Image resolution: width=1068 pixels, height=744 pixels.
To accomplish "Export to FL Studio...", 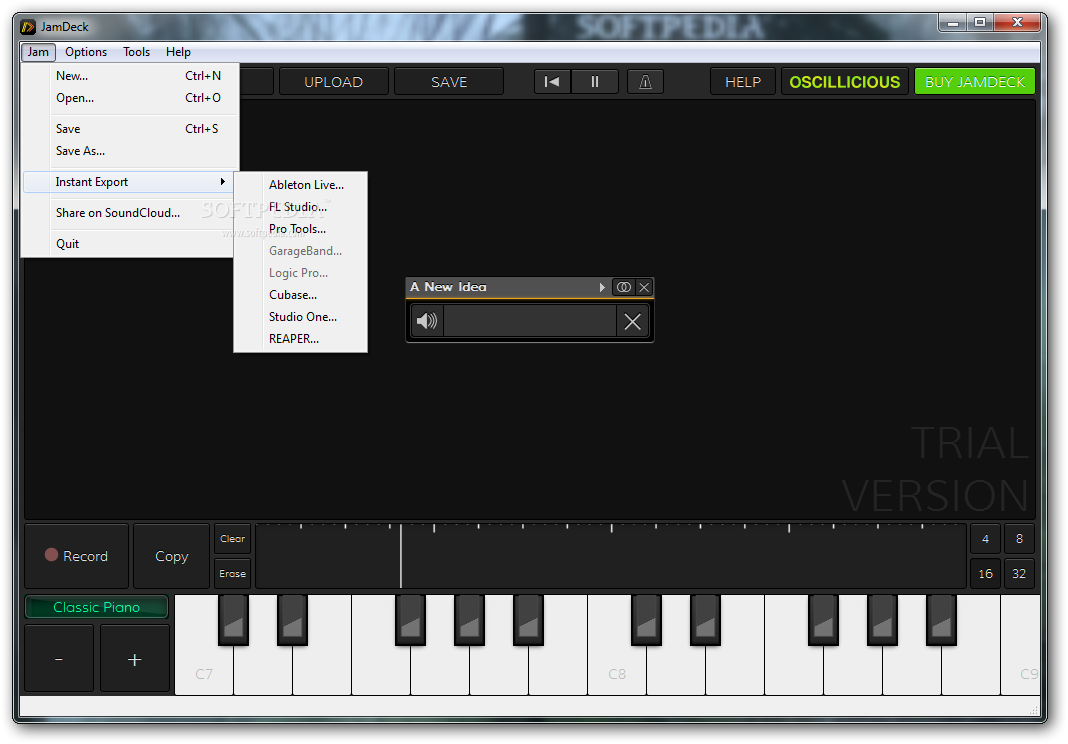I will [x=300, y=206].
